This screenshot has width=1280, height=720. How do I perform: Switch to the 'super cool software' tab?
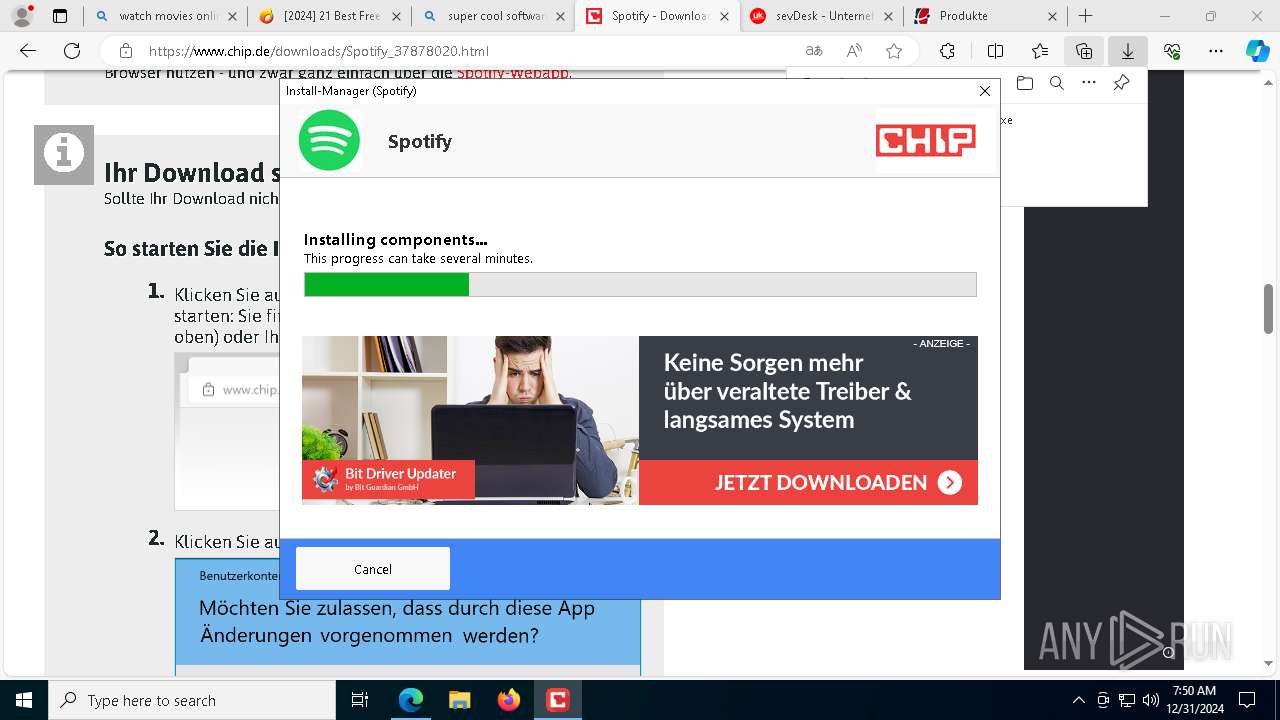(491, 16)
